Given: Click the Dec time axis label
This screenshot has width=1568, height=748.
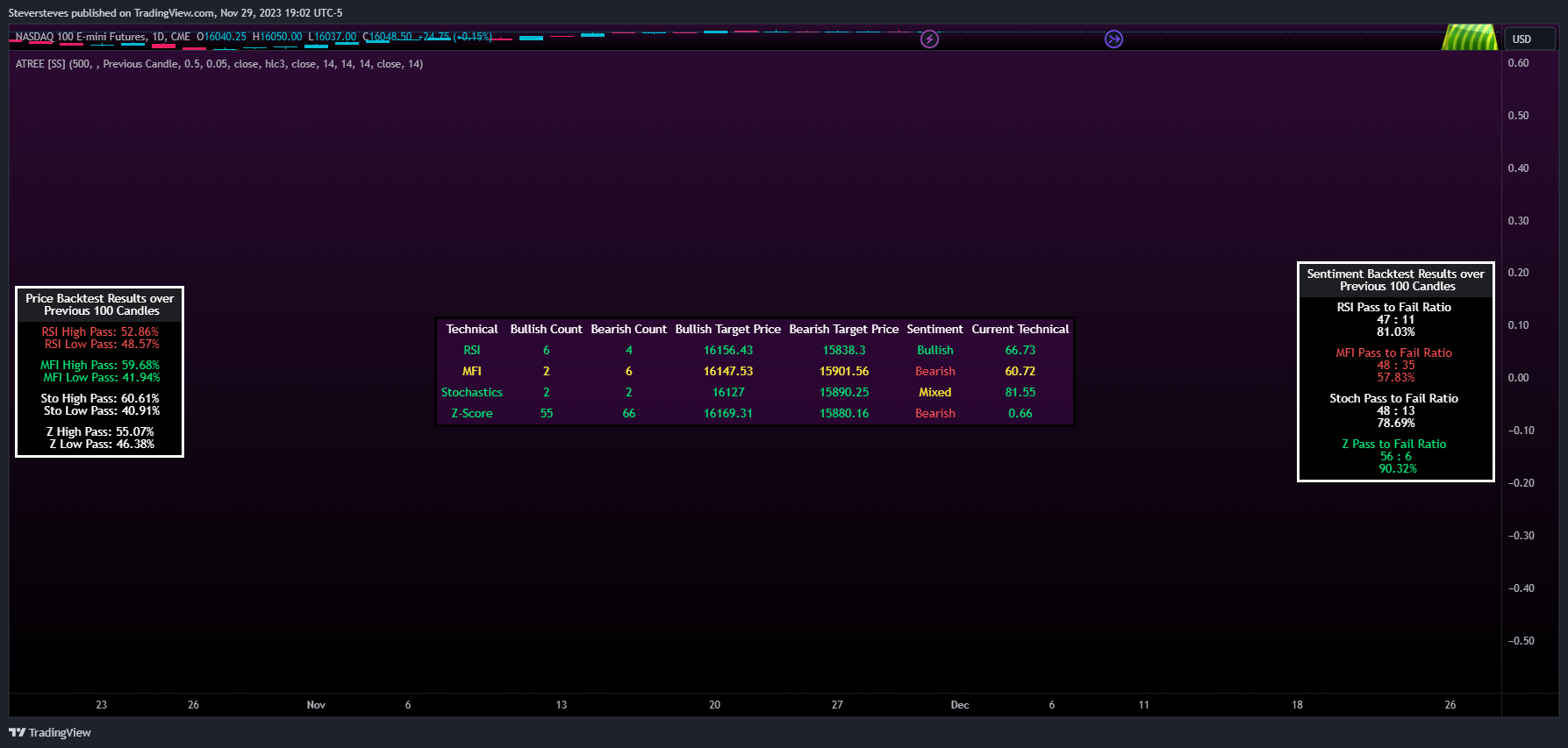Looking at the screenshot, I should (x=960, y=705).
